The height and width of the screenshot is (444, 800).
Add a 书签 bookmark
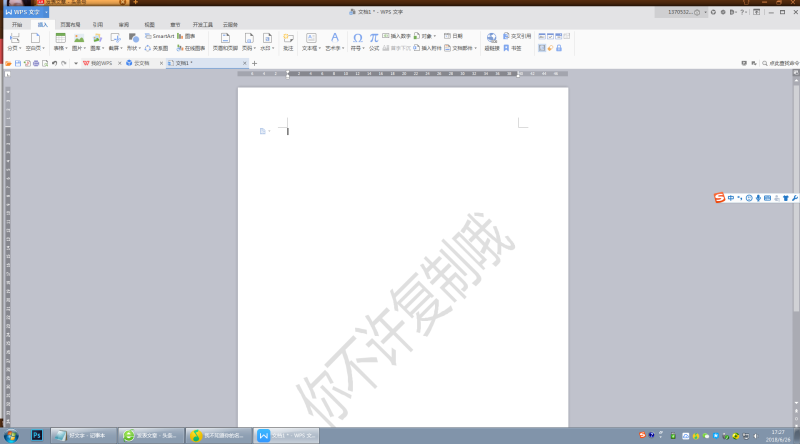(x=512, y=48)
